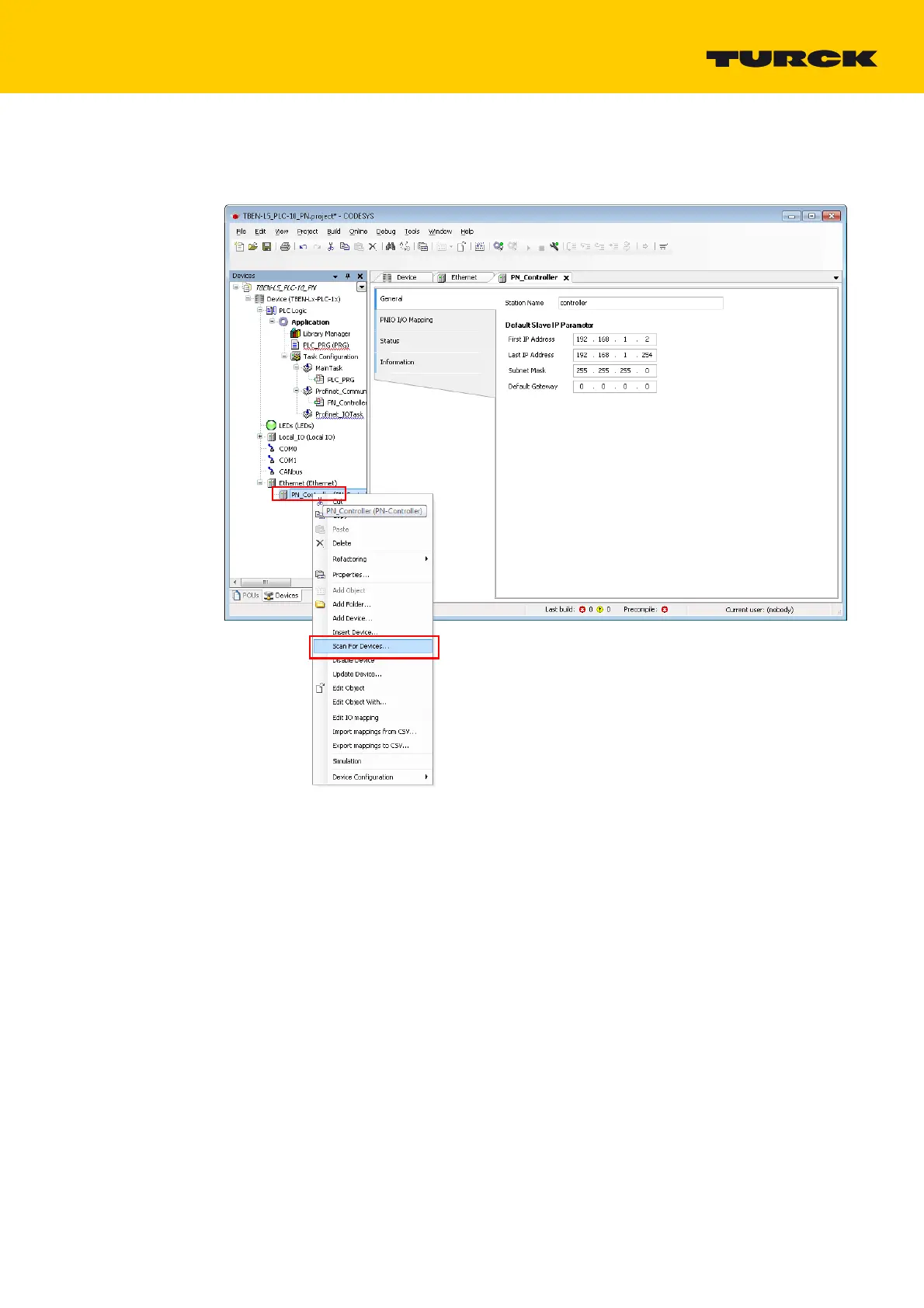
Task: Click the green LEDs circle icon
Action: pyautogui.click(x=271, y=426)
